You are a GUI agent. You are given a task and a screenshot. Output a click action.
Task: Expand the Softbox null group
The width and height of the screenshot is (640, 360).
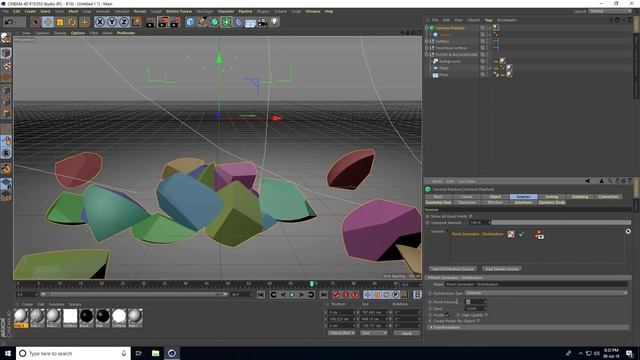427,41
